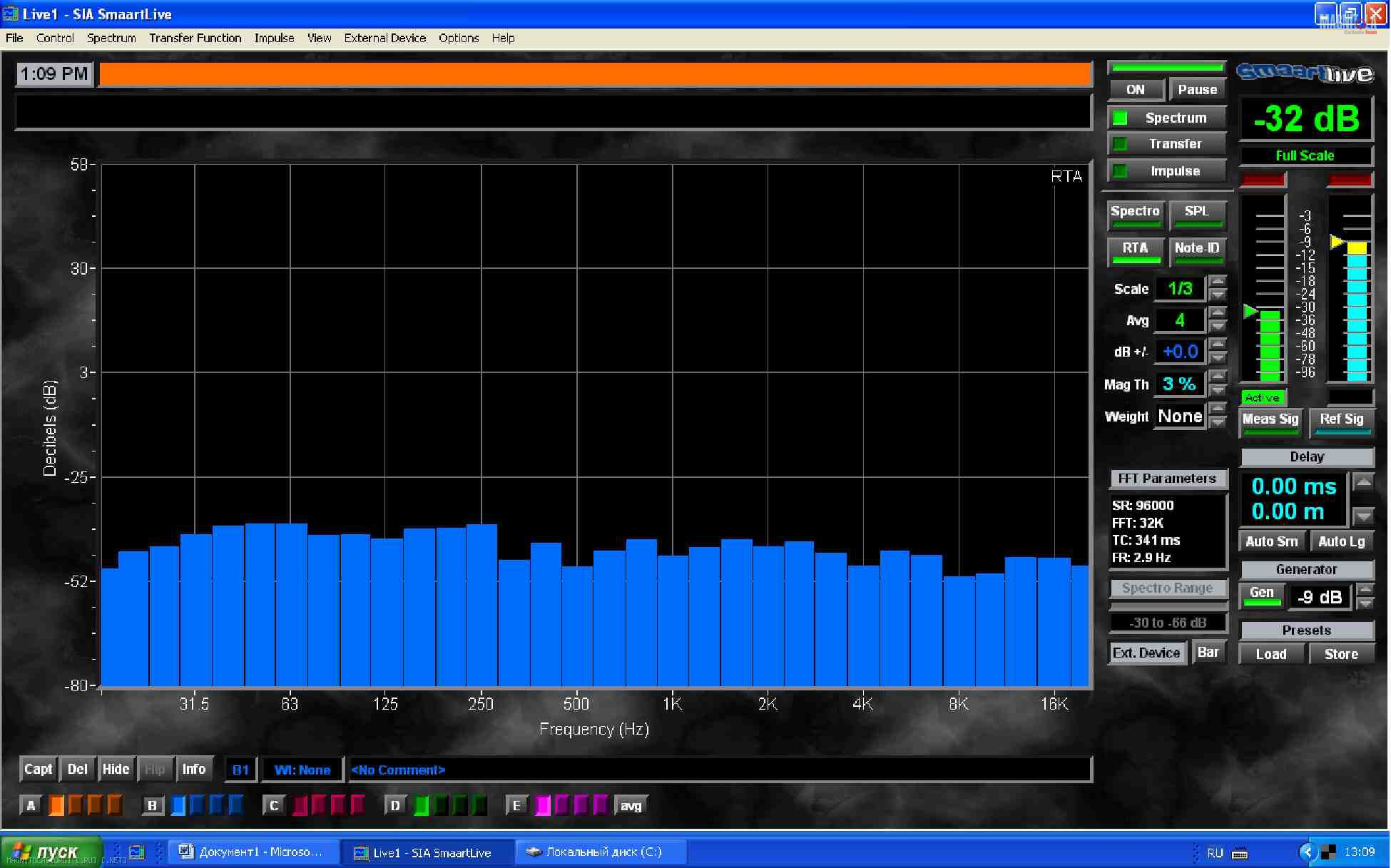Viewport: 1391px width, 868px height.
Task: Raise the dB +/- offset up arrow
Action: point(1218,344)
